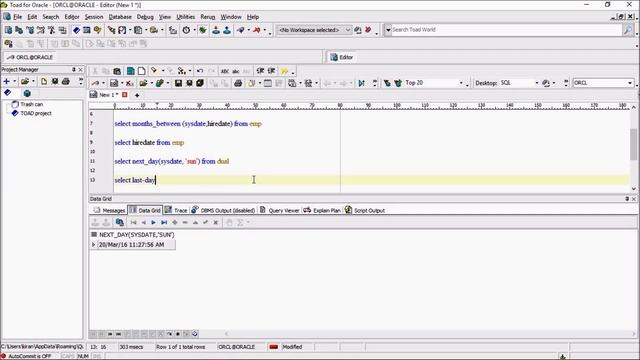Screen dimensions: 640x360
Task: Open dropdown beside sum icon in grid toolbar
Action: 248,222
